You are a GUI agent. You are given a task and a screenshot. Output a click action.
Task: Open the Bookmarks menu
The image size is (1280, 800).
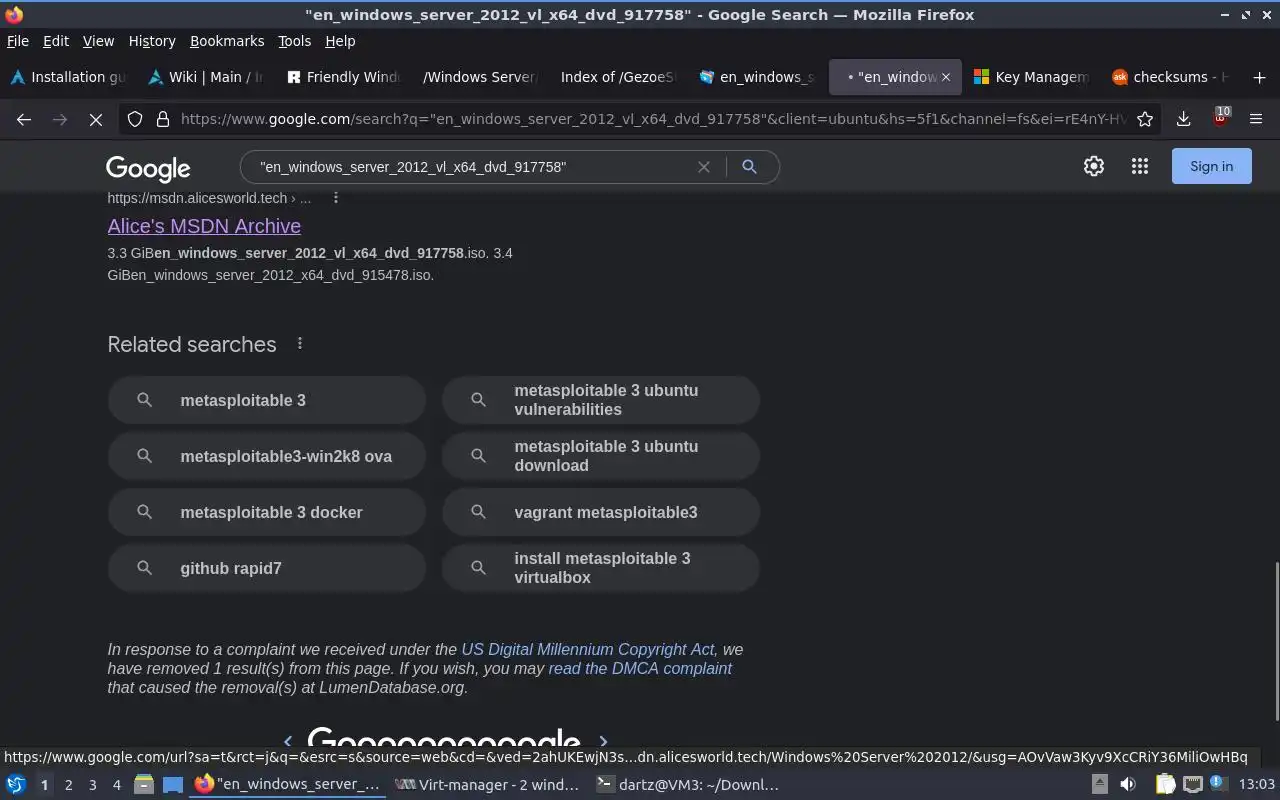coord(227,41)
